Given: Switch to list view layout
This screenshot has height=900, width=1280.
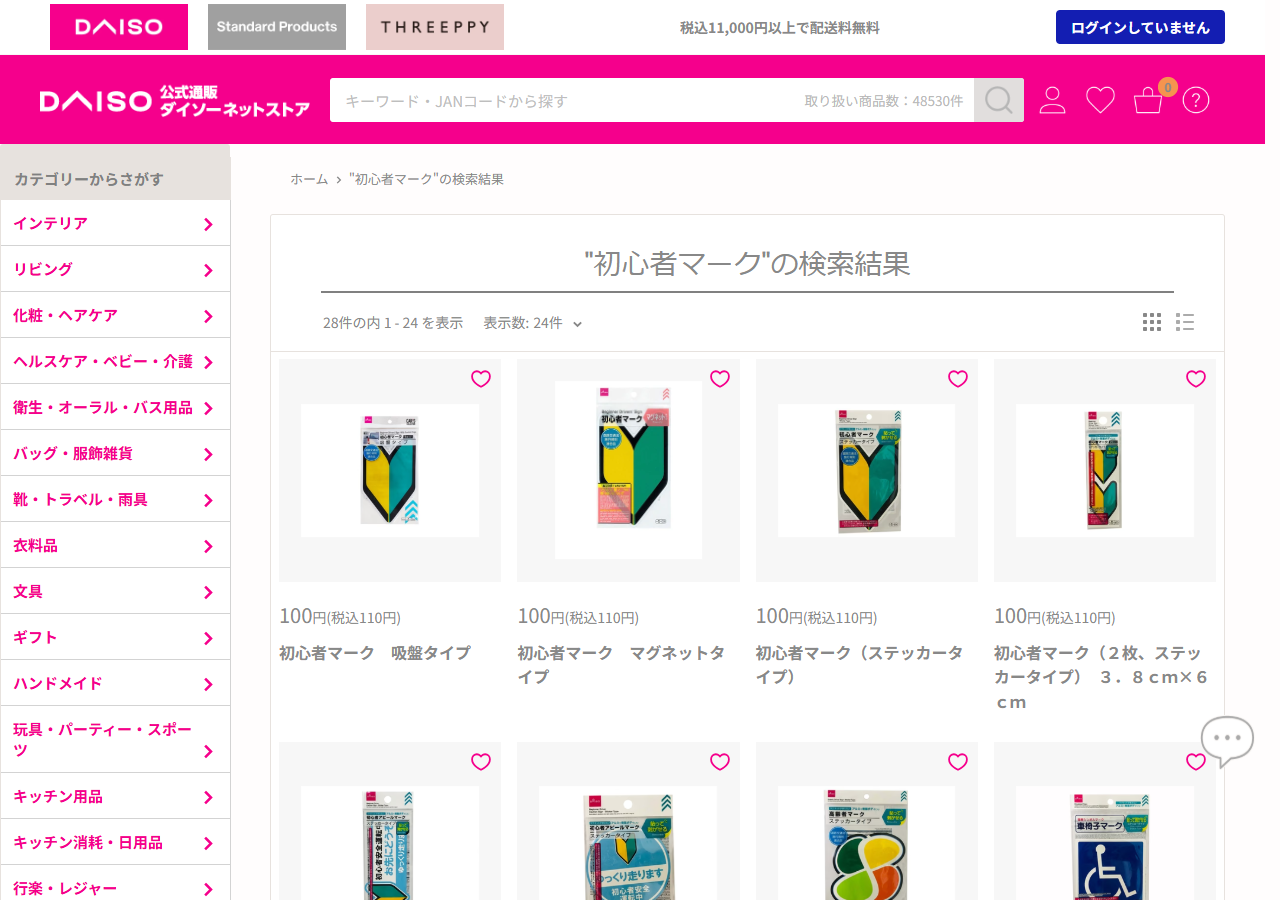Looking at the screenshot, I should pyautogui.click(x=1185, y=322).
